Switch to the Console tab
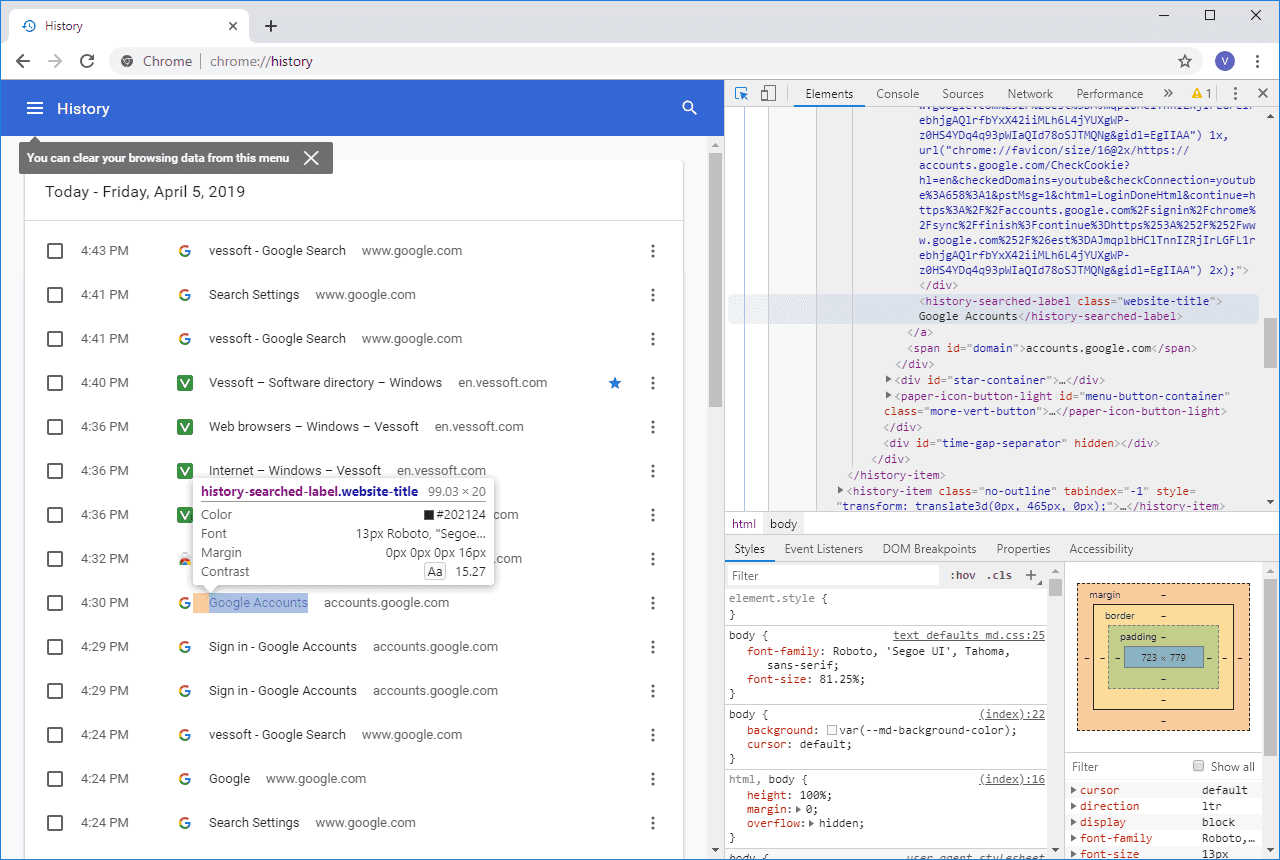Image resolution: width=1280 pixels, height=860 pixels. click(x=897, y=93)
